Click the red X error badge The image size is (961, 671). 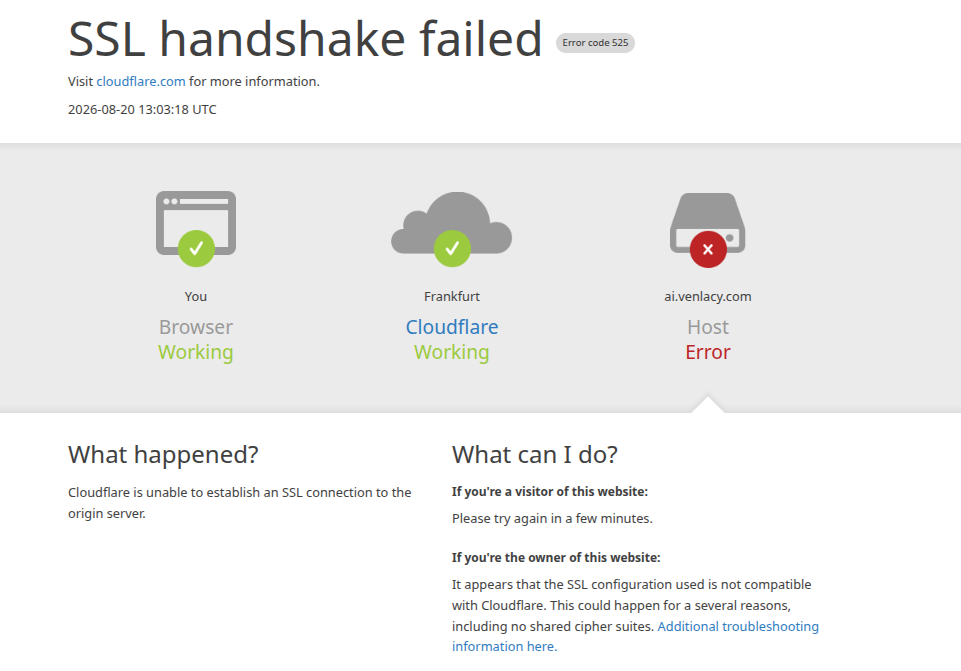point(708,249)
